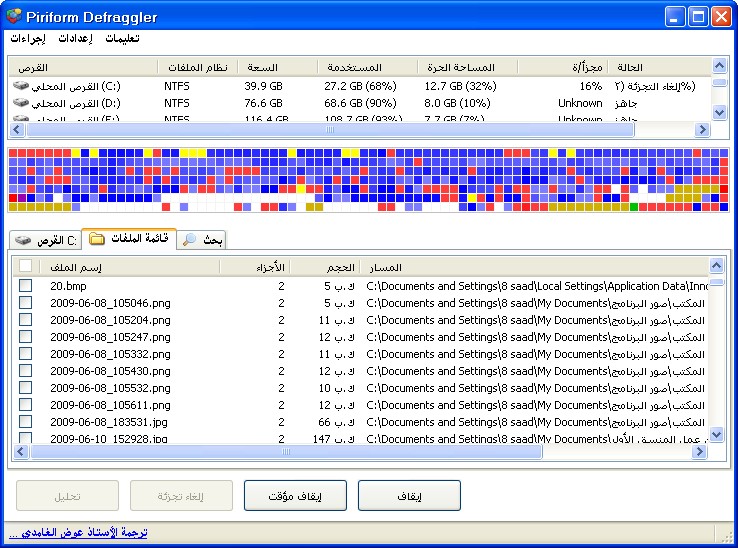Check the box for 2009-06-08_105046.png
This screenshot has height=548, width=738.
pos(25,303)
